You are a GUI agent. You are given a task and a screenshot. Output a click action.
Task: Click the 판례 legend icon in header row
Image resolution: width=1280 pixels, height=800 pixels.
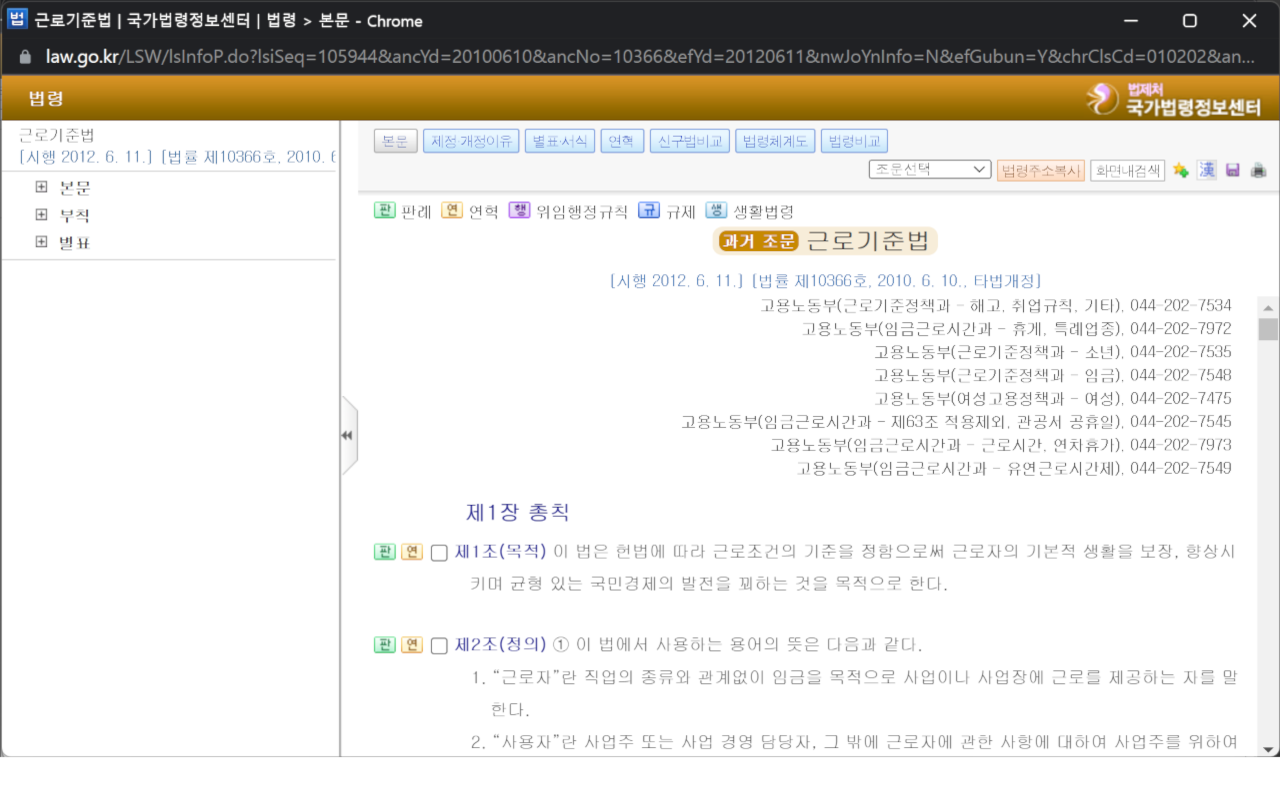[385, 210]
